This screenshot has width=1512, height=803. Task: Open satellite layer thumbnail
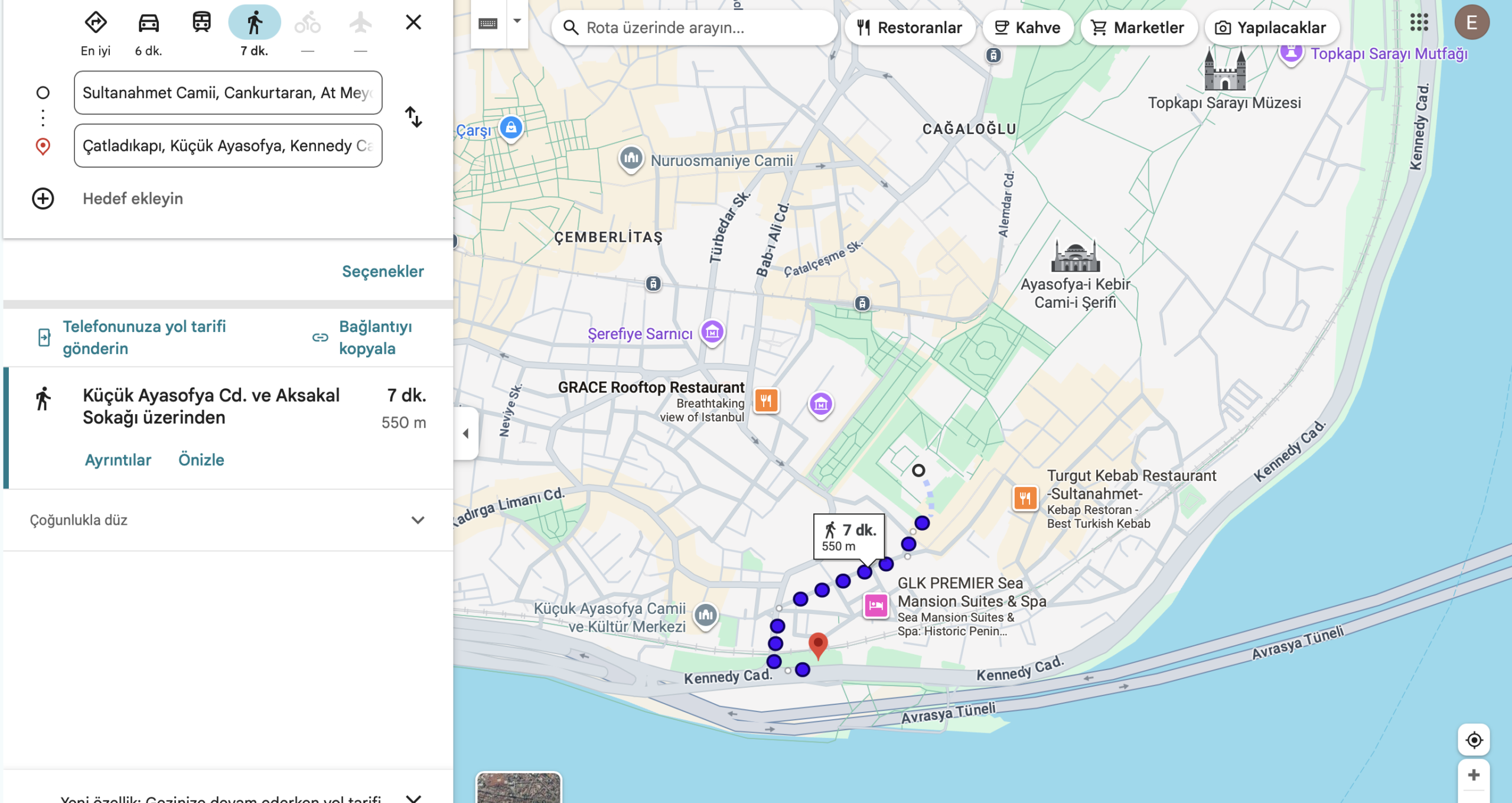pos(519,788)
